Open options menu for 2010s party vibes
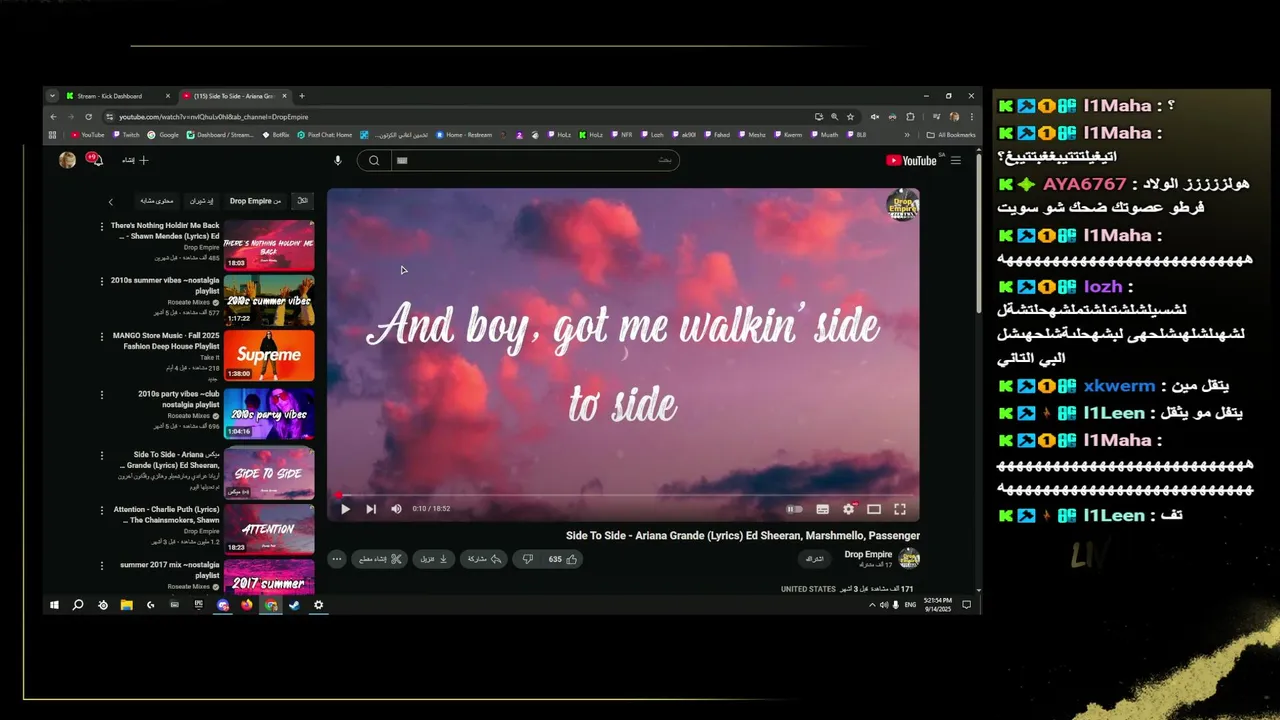The image size is (1280, 720). [101, 394]
